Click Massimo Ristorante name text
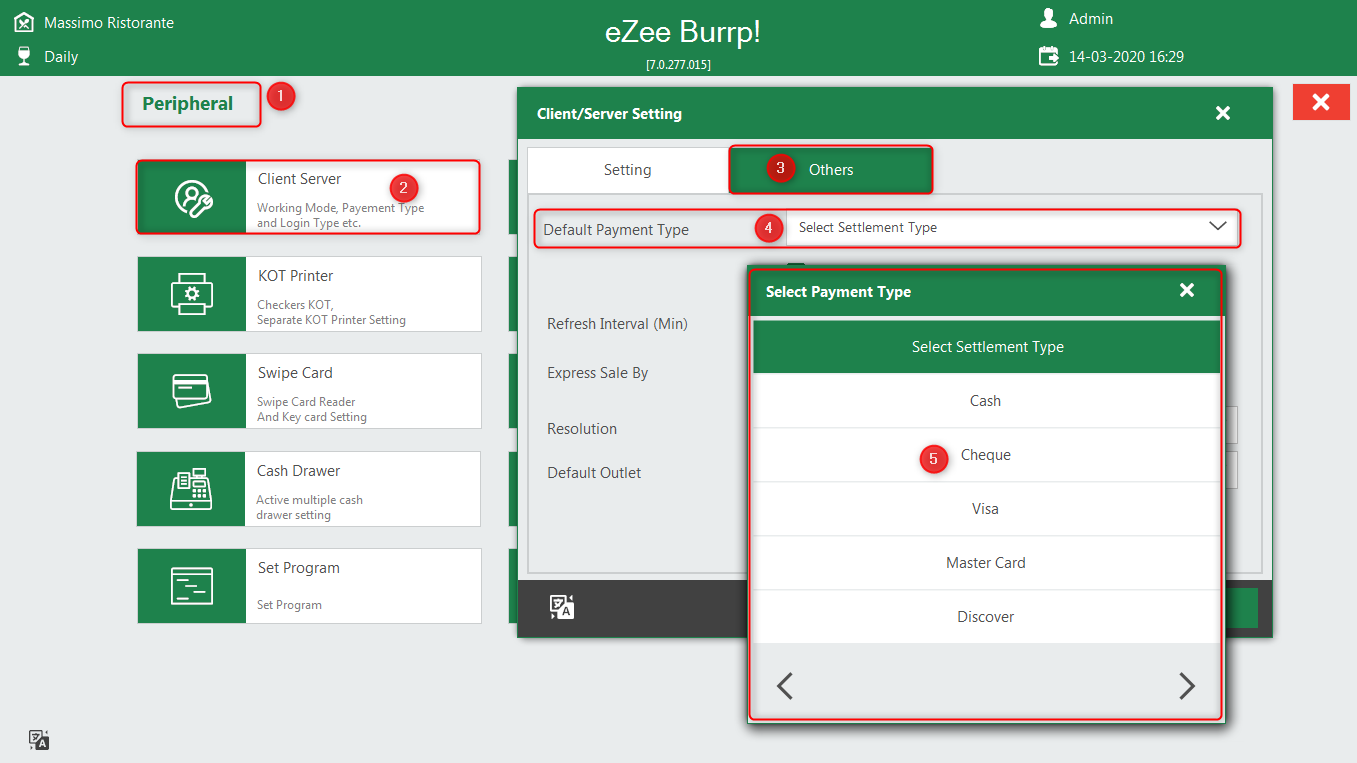Screen dimensions: 1357x763 109,22
